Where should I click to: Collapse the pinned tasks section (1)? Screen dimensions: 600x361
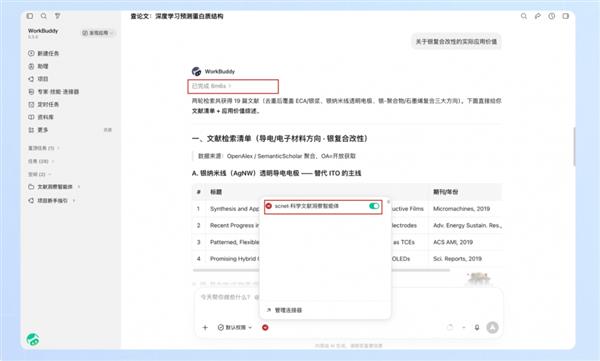(x=44, y=148)
